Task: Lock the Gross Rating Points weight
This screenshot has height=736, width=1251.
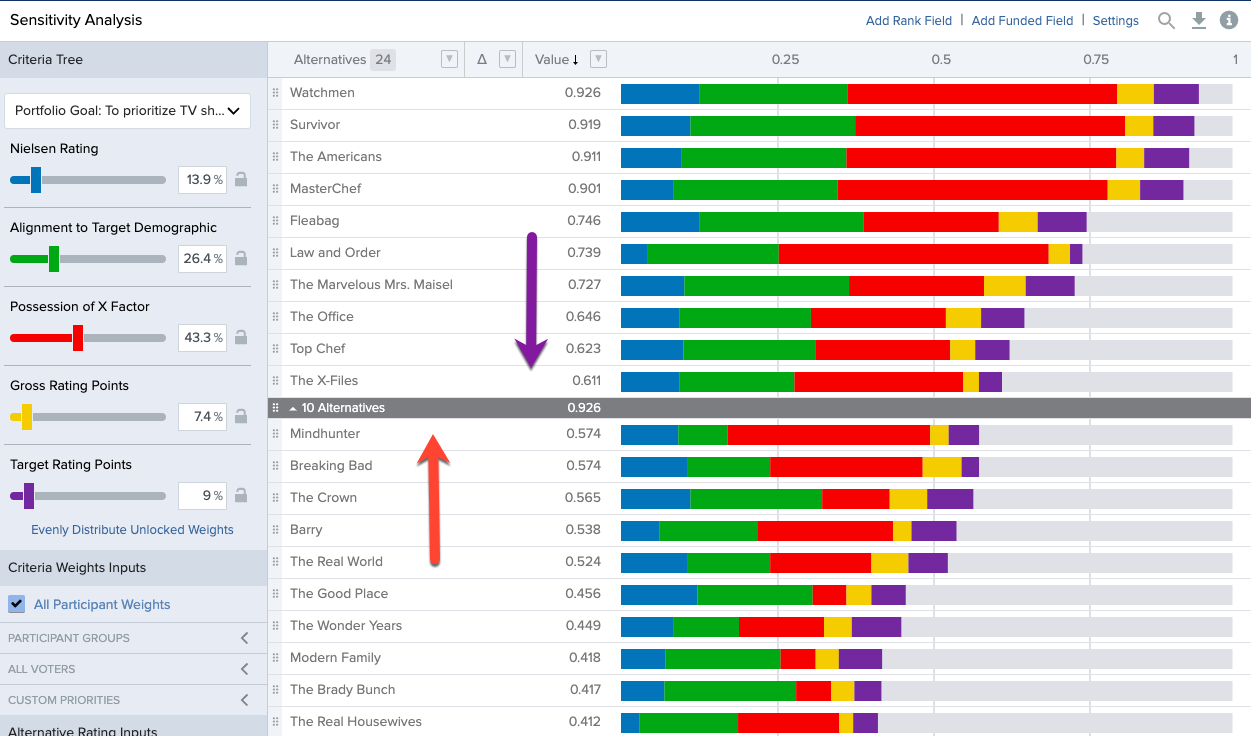Action: (241, 417)
